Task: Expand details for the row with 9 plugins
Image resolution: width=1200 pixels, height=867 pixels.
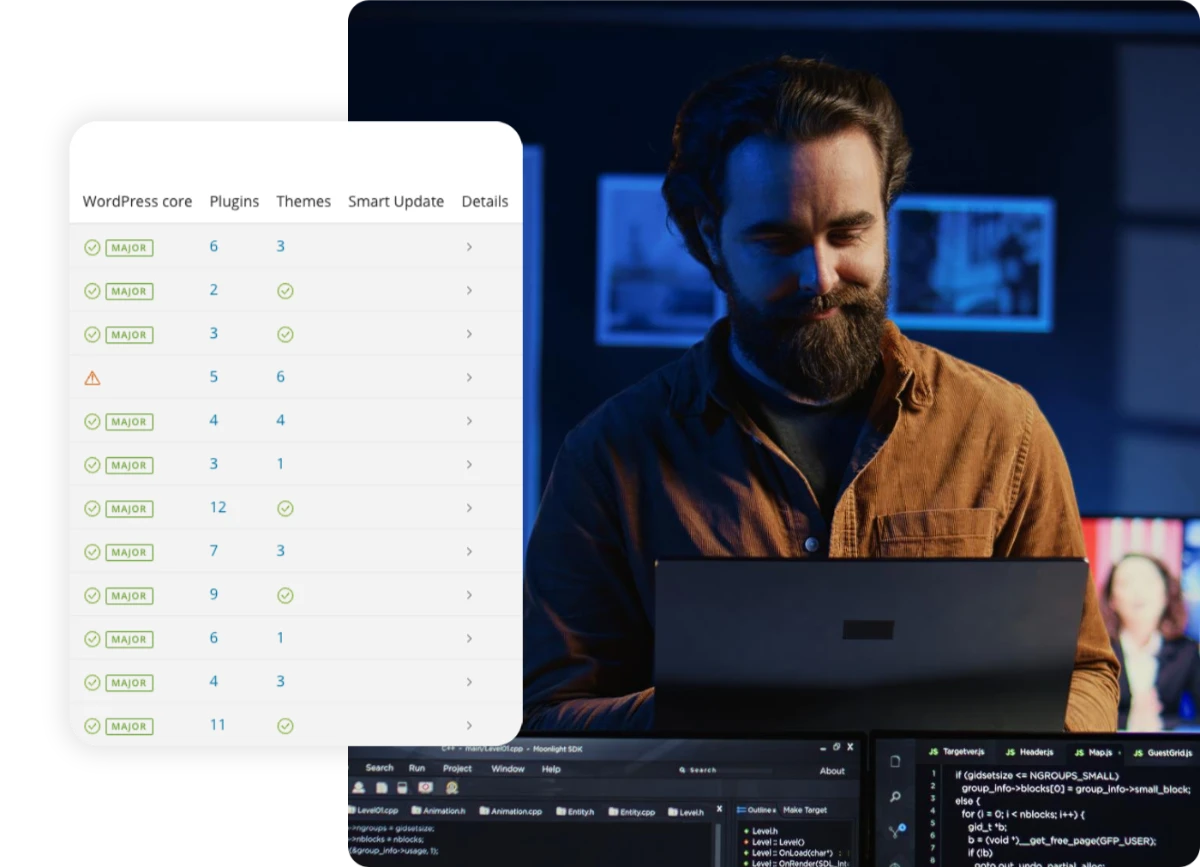Action: coord(469,596)
